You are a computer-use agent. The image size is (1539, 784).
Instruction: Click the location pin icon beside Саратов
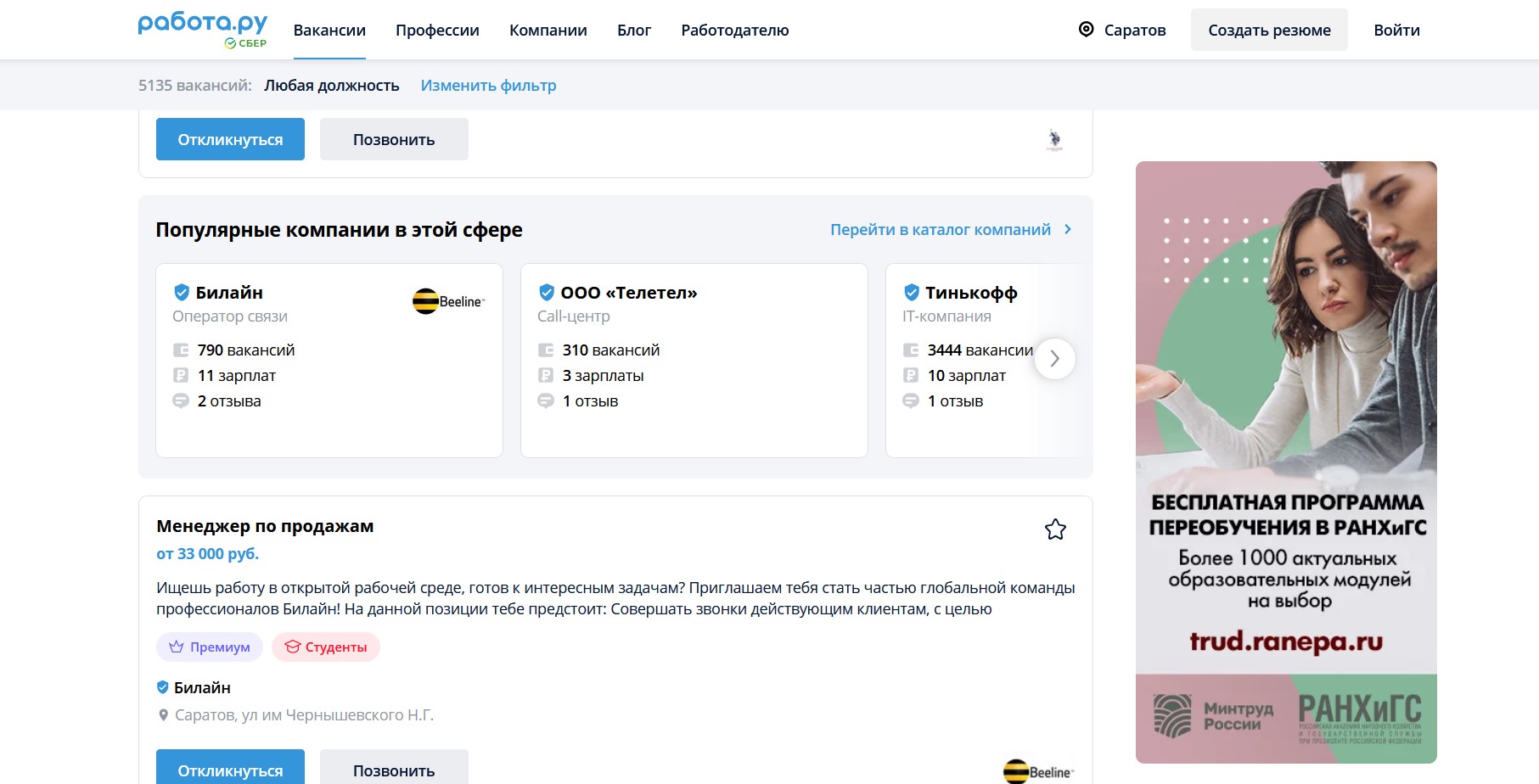tap(1086, 30)
